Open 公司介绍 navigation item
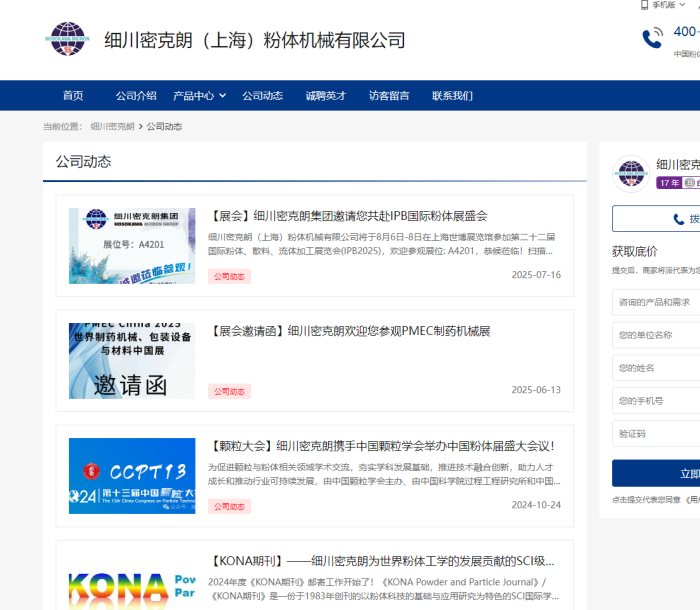 point(136,96)
